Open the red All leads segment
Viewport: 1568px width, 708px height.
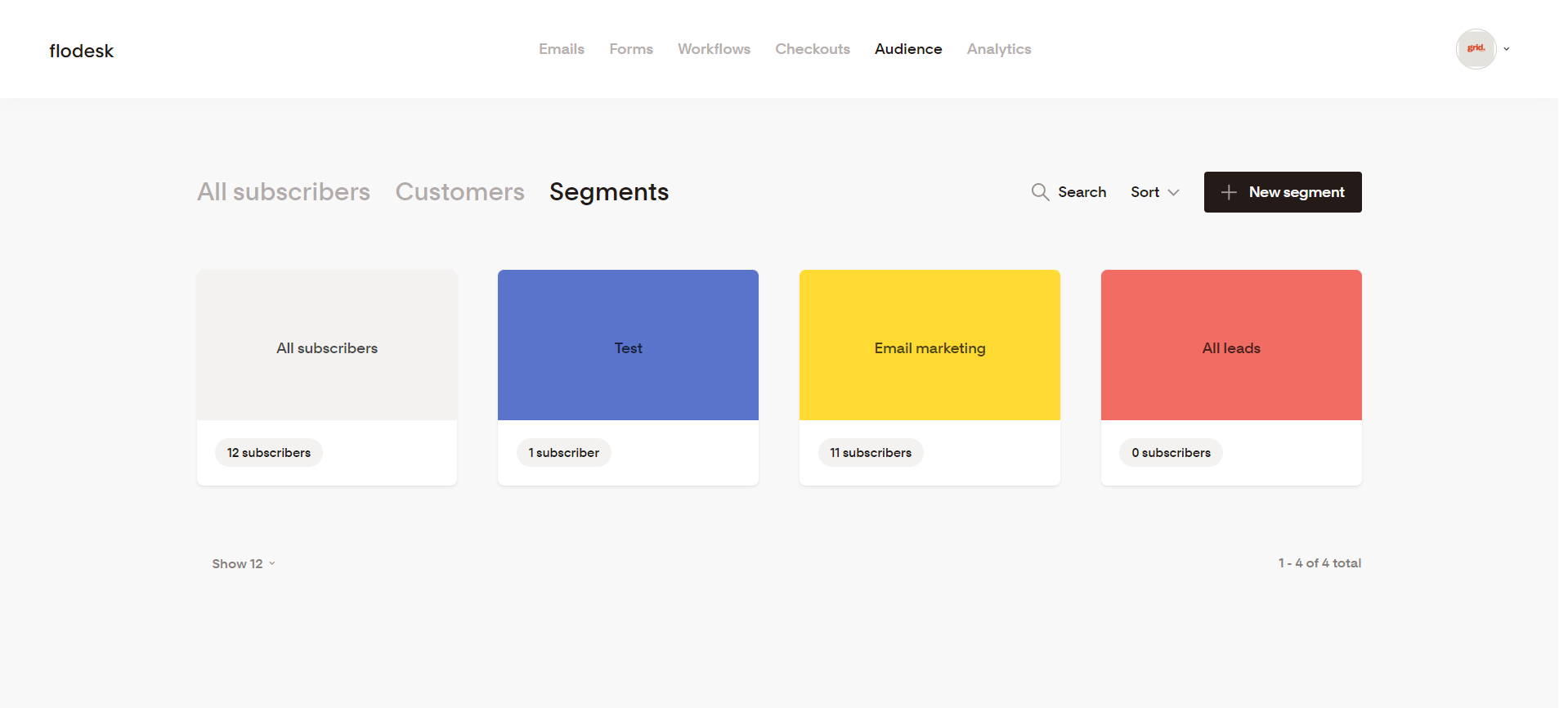click(x=1231, y=346)
